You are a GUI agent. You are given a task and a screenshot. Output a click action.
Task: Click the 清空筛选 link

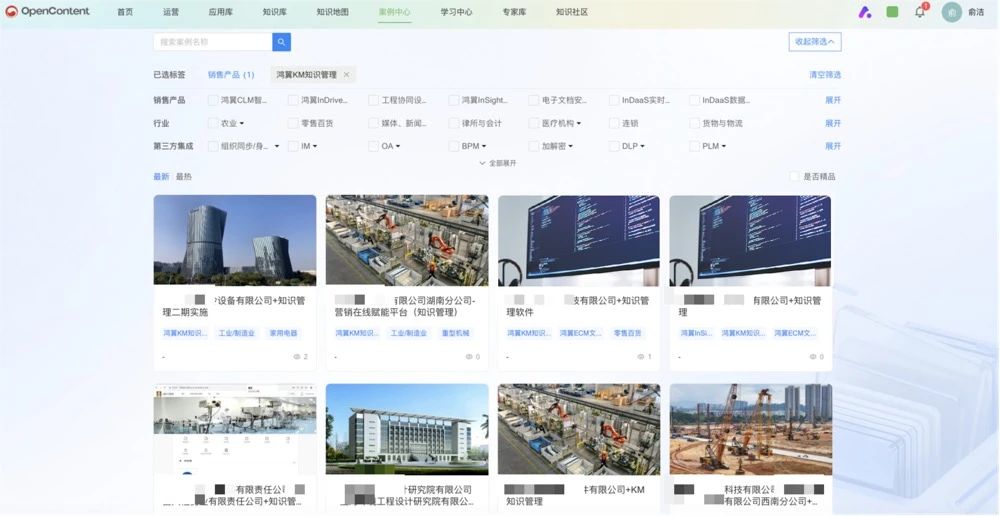tap(824, 75)
